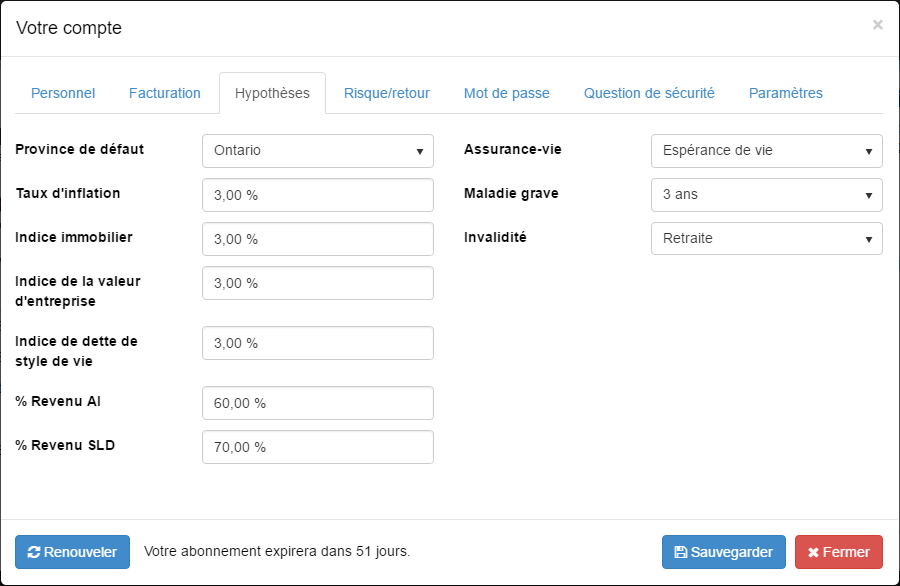This screenshot has width=900, height=586.
Task: Switch to the Personnel tab
Action: (x=63, y=93)
